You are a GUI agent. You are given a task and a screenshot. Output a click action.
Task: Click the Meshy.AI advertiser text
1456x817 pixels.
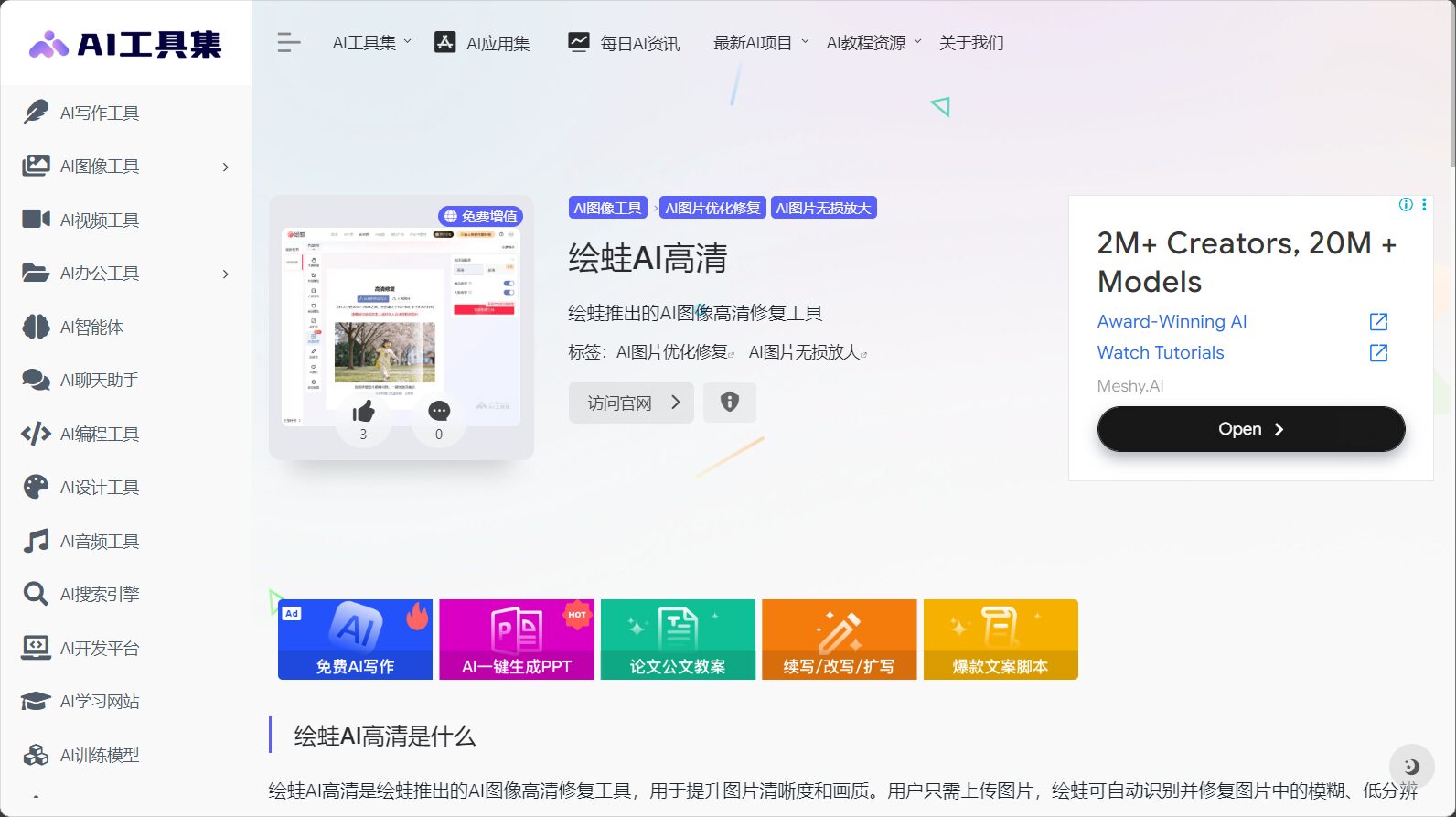(x=1130, y=386)
